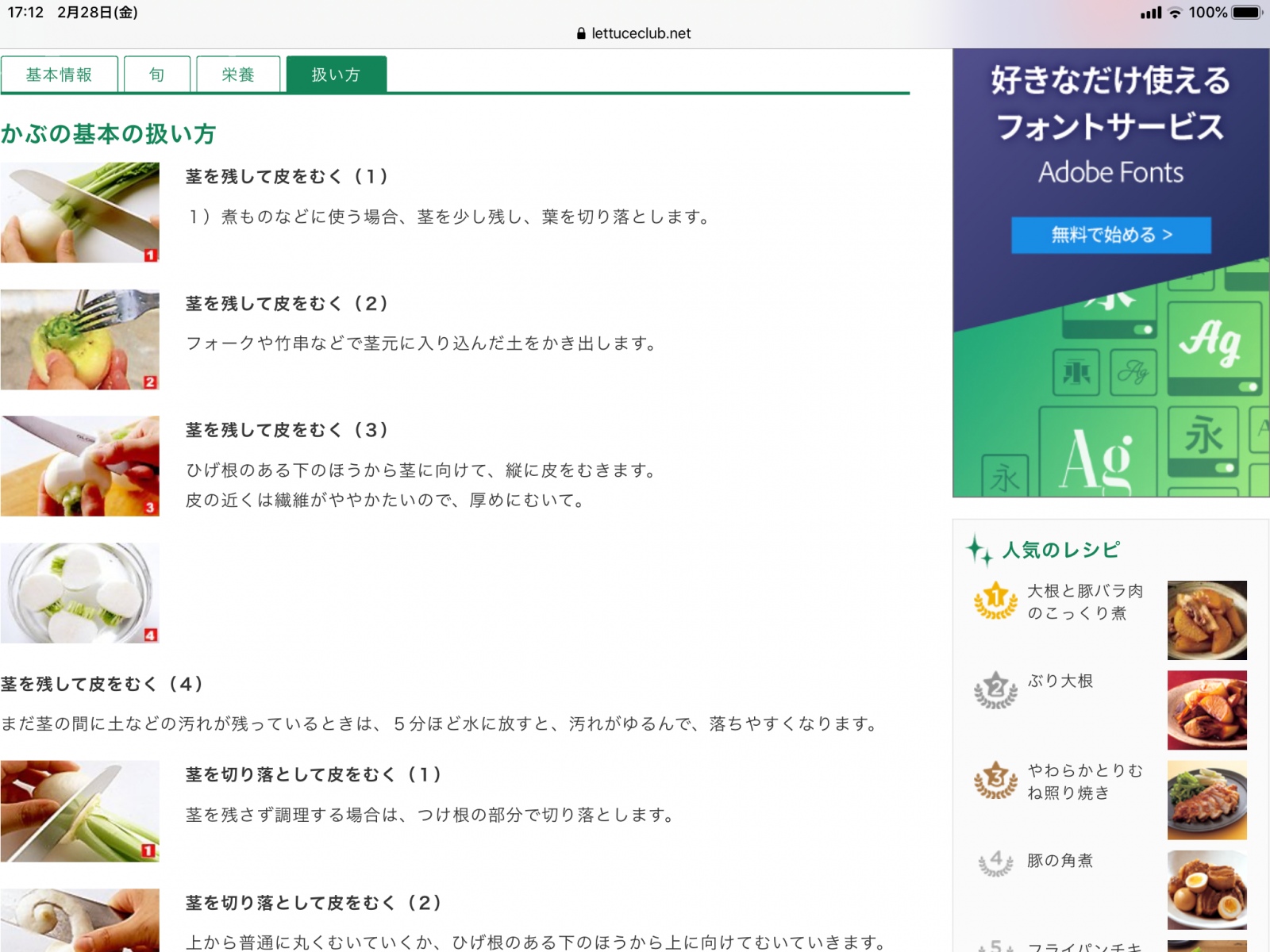1270x952 pixels.
Task: Click the text フォークや竹串などで茎元に入り込んだ土をかき出します
Action: (421, 344)
